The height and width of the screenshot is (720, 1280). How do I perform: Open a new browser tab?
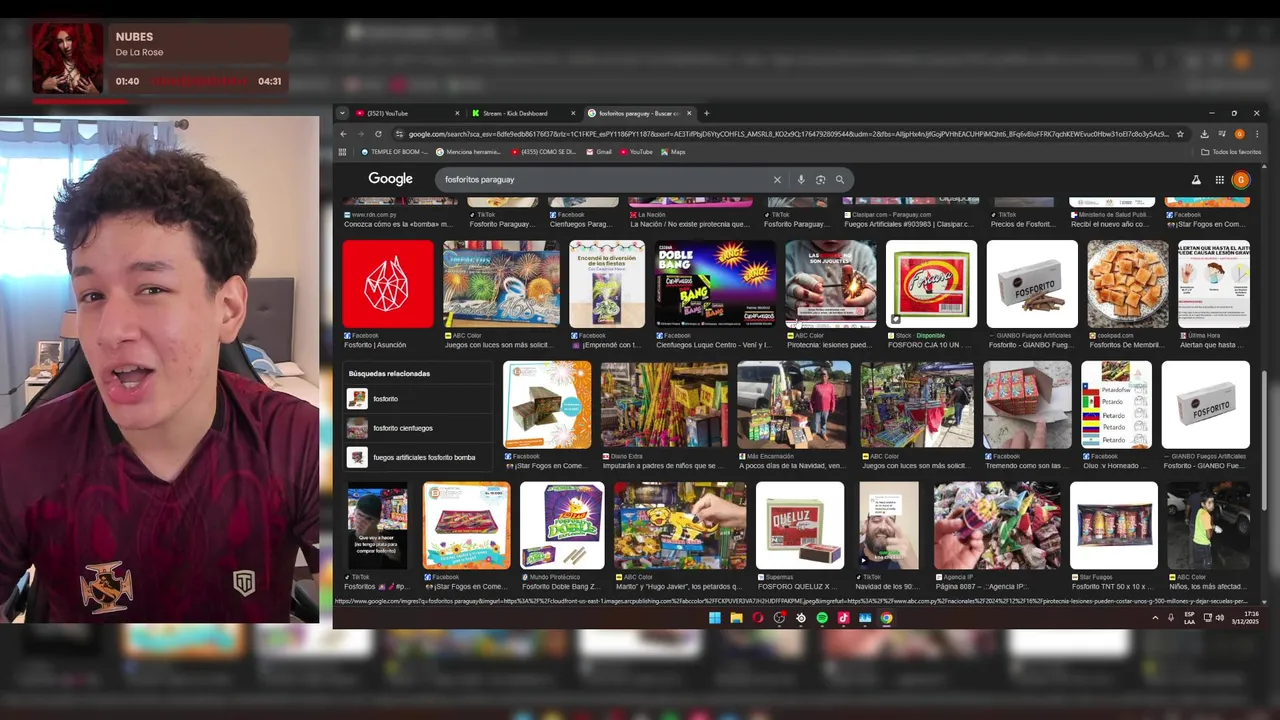tap(706, 113)
